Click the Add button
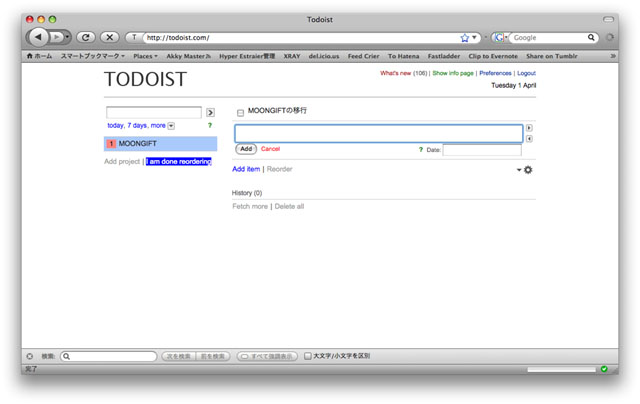This screenshot has width=640, height=404. [x=246, y=149]
